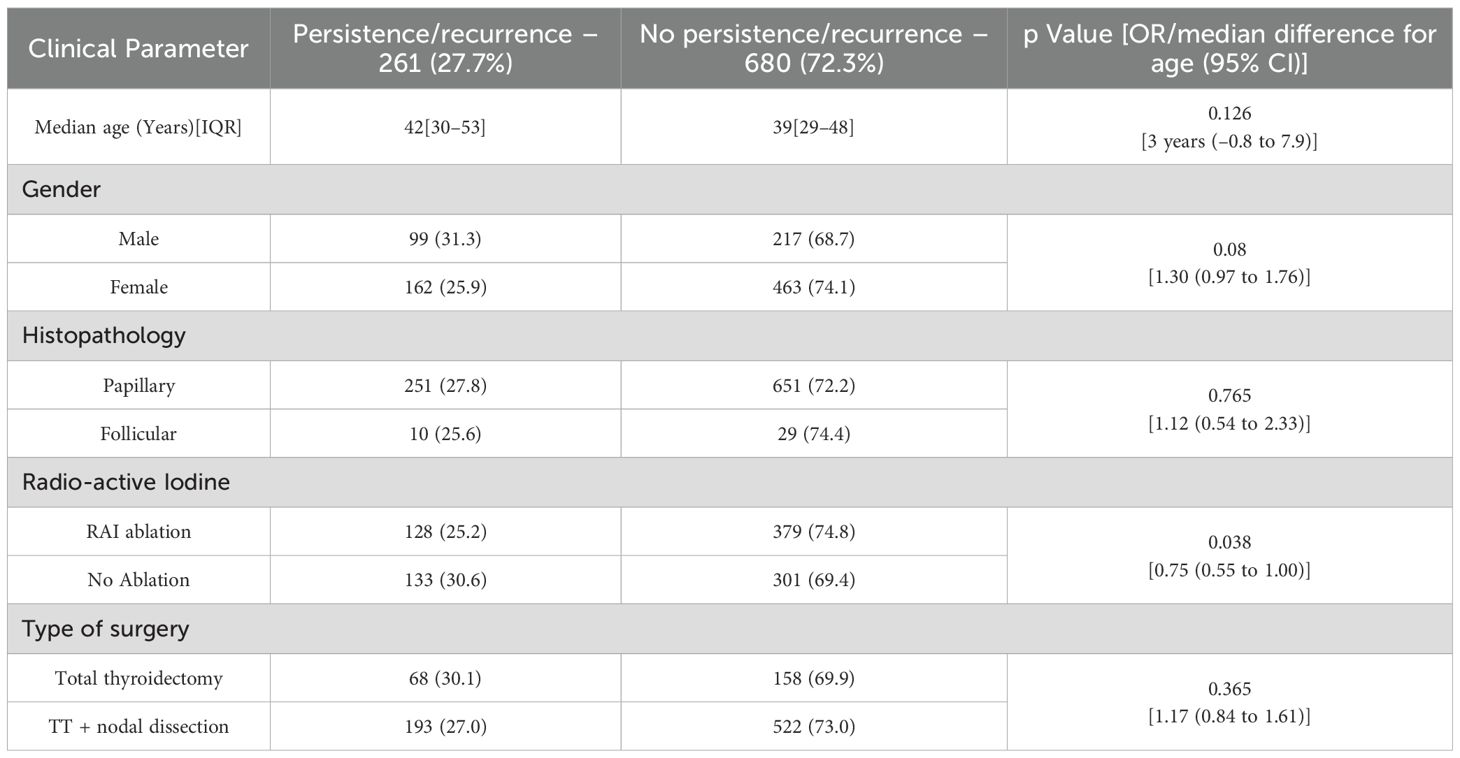The width and height of the screenshot is (1460, 758).
Task: Select the 0.038 p value cell
Action: tap(1229, 542)
